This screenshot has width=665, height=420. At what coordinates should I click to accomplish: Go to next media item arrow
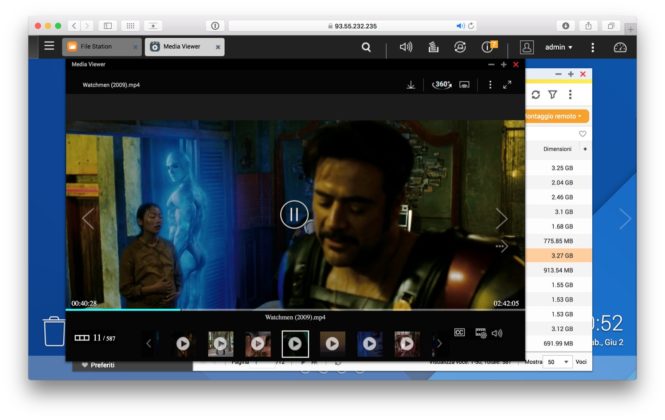[x=501, y=219]
